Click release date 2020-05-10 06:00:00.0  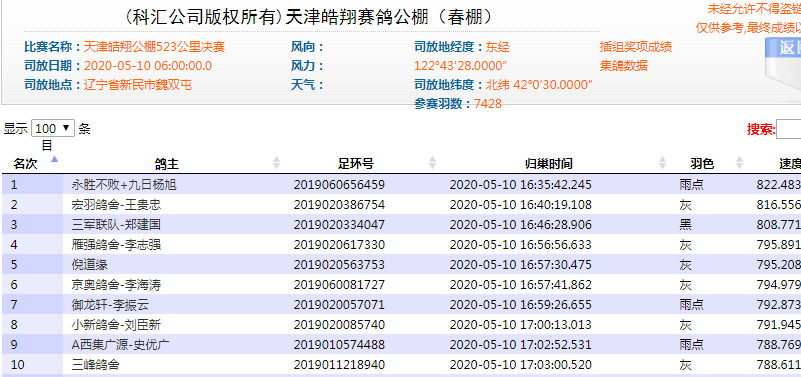pos(148,66)
